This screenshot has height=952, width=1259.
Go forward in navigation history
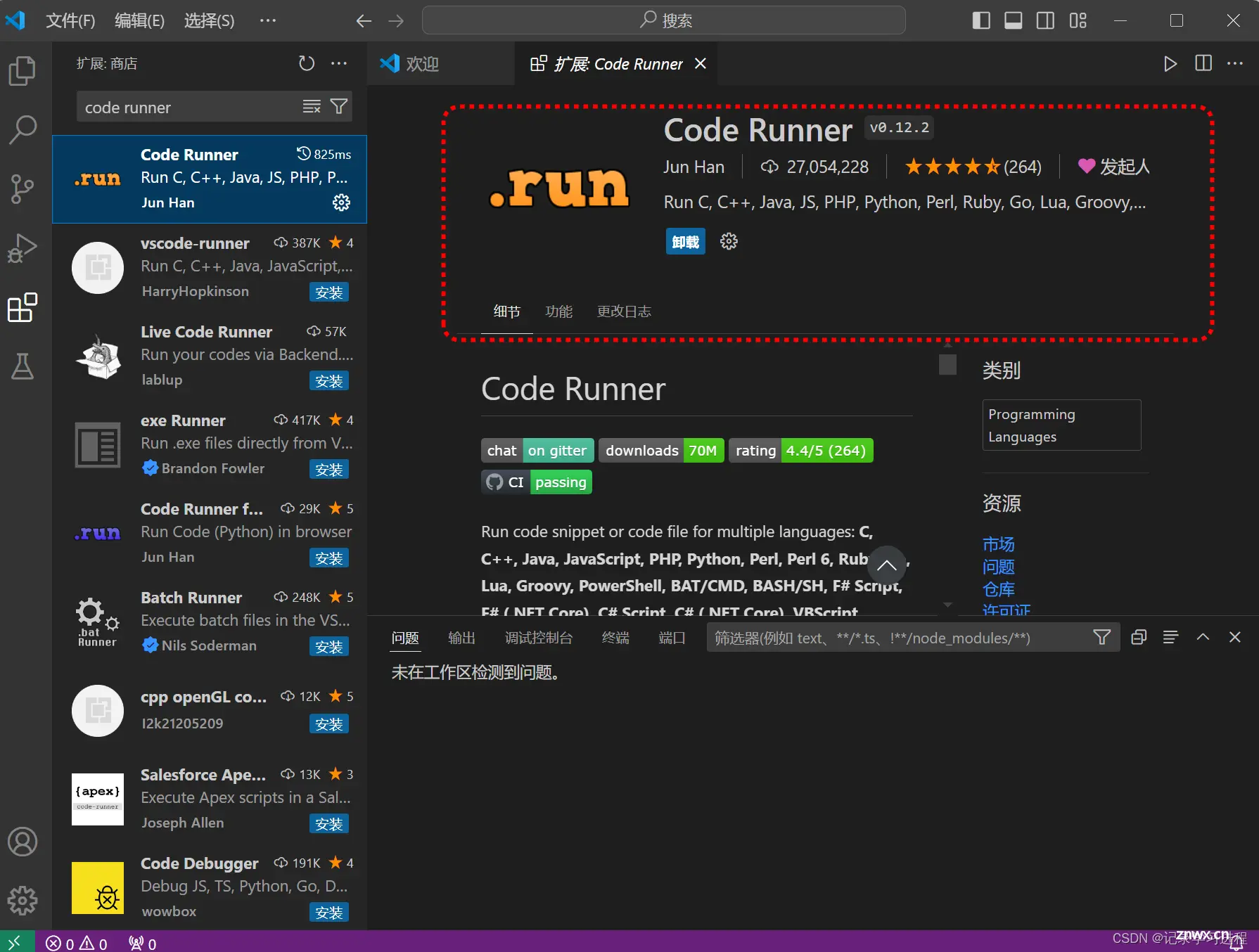tap(396, 21)
